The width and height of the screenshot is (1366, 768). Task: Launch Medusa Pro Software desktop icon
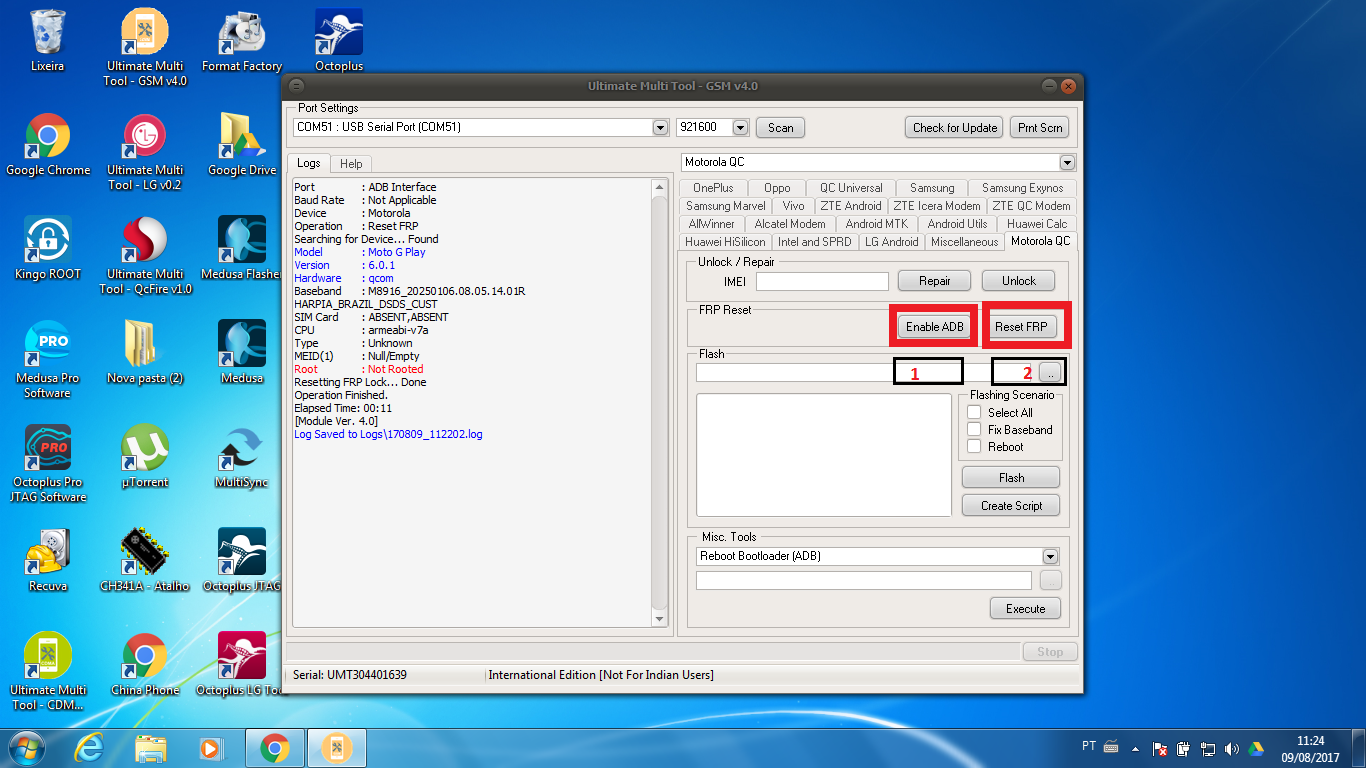click(x=47, y=360)
